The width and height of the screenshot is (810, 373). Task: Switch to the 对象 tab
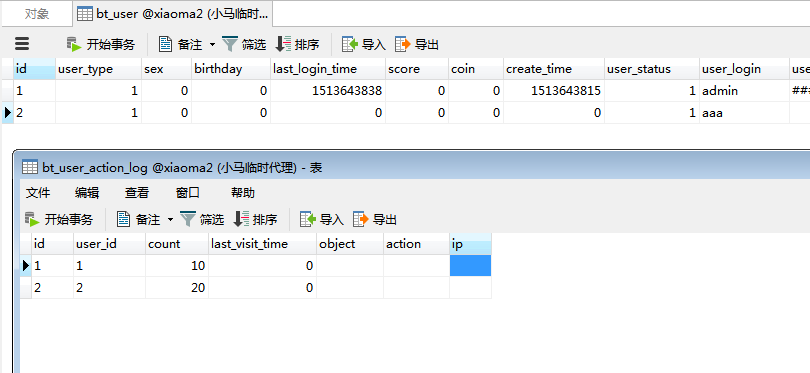coord(37,14)
